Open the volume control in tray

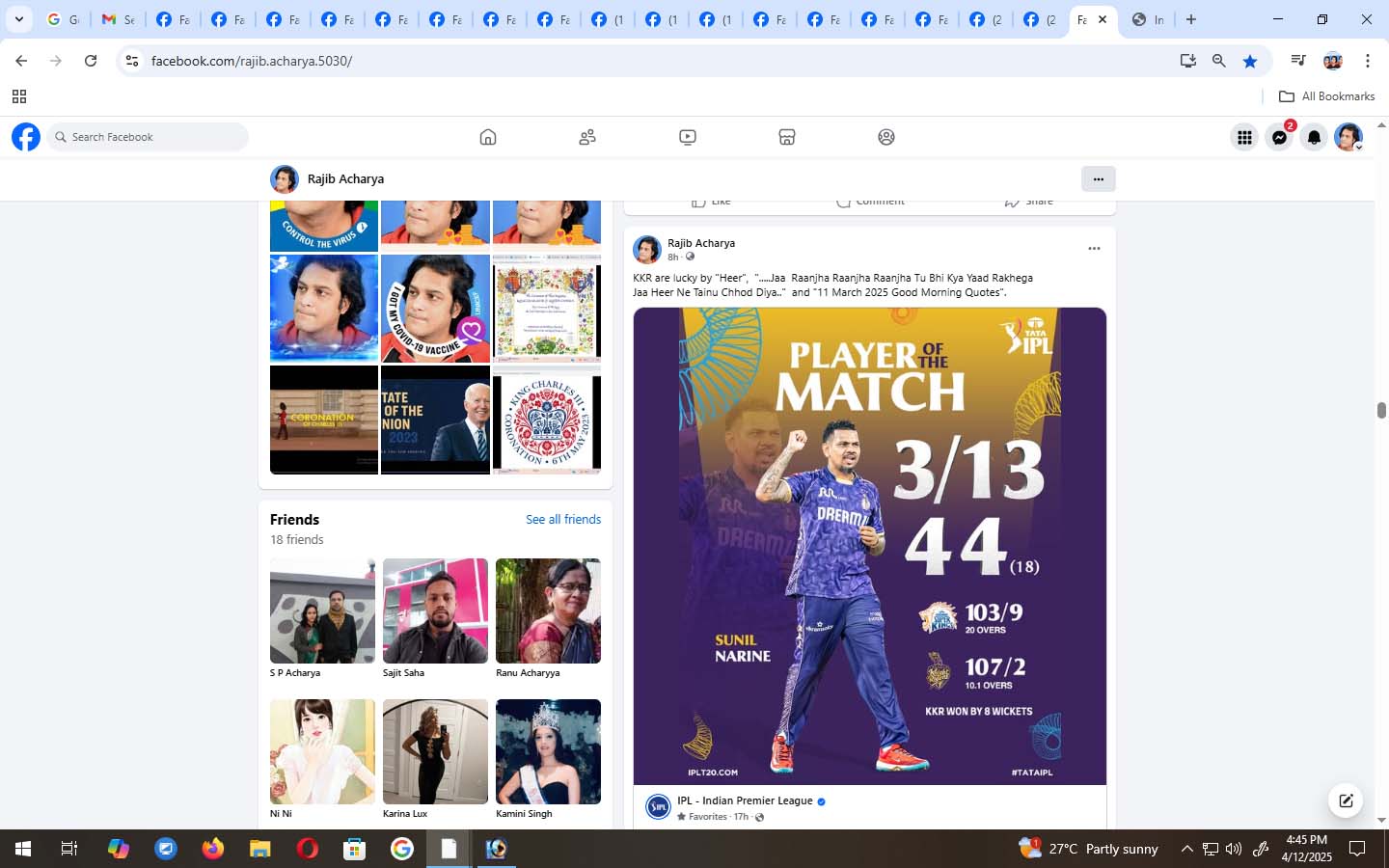pyautogui.click(x=1234, y=849)
